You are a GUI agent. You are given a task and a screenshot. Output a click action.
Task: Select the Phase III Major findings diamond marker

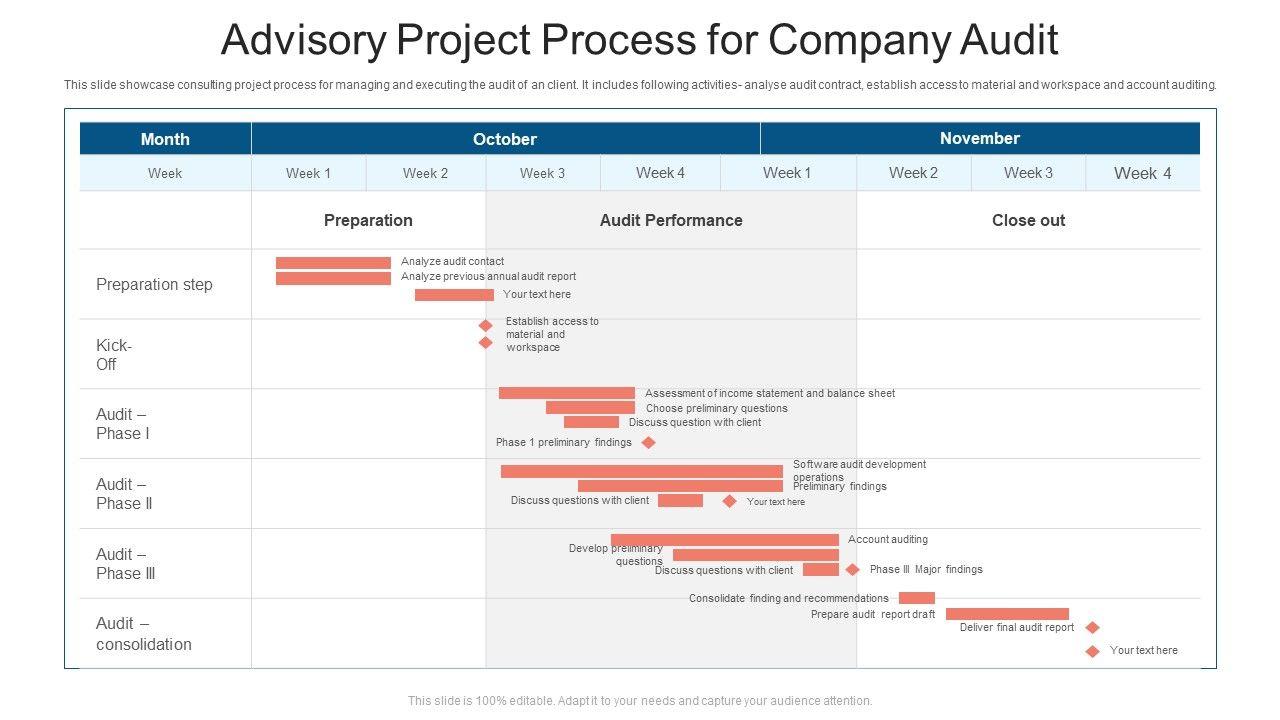point(852,569)
